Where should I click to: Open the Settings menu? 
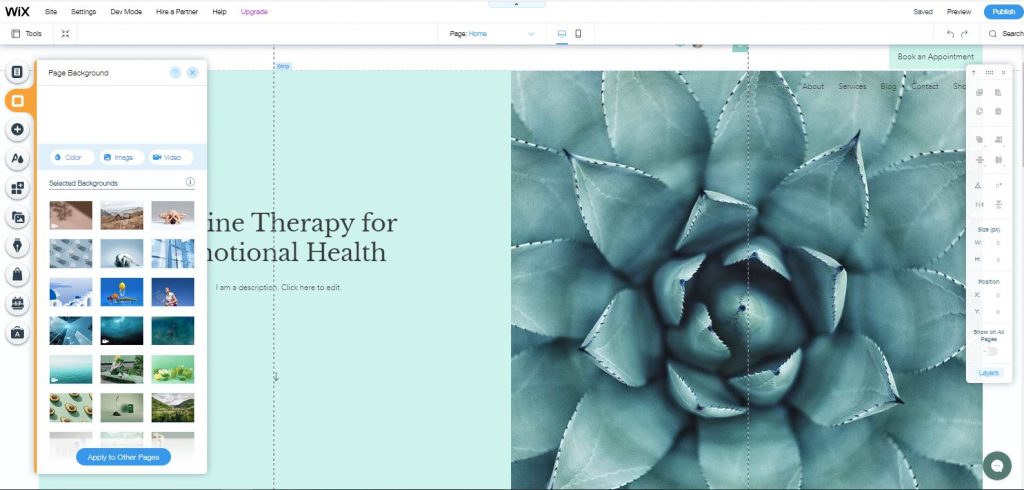coord(84,11)
